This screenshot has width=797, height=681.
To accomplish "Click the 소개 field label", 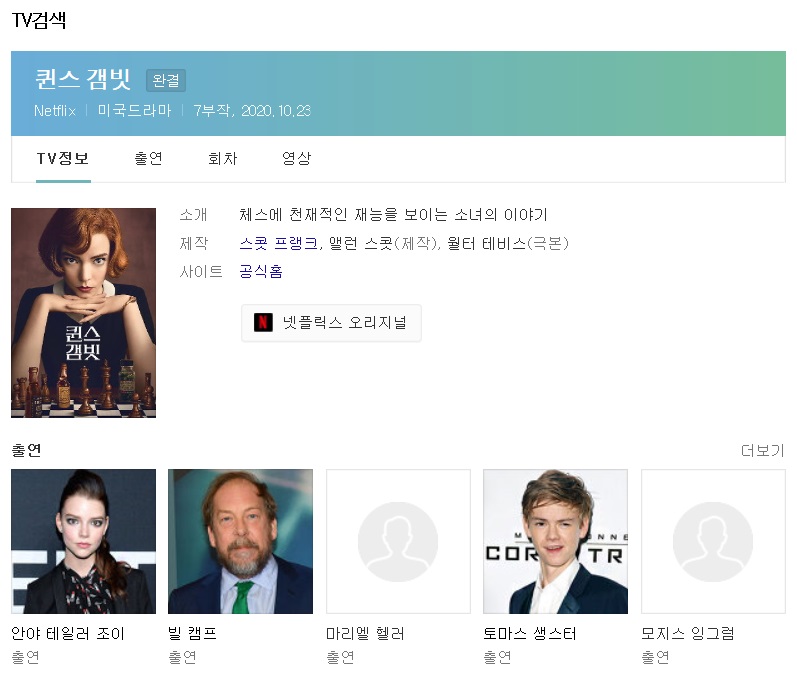I will 193,215.
